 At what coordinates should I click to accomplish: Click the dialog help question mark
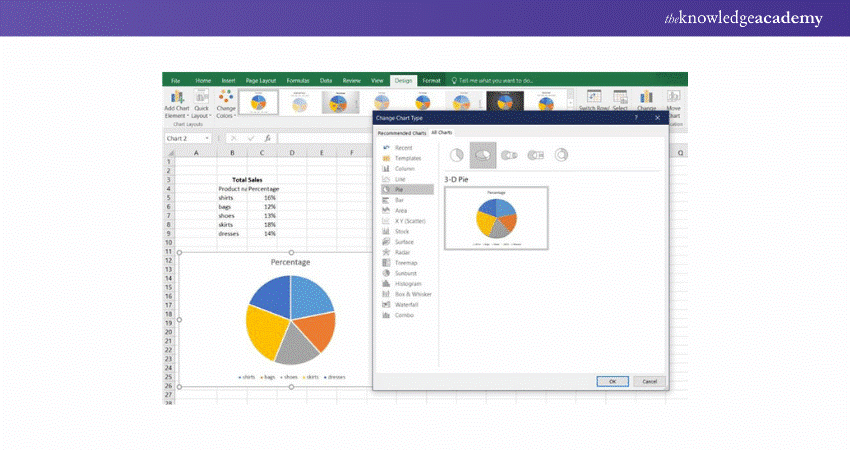636,118
